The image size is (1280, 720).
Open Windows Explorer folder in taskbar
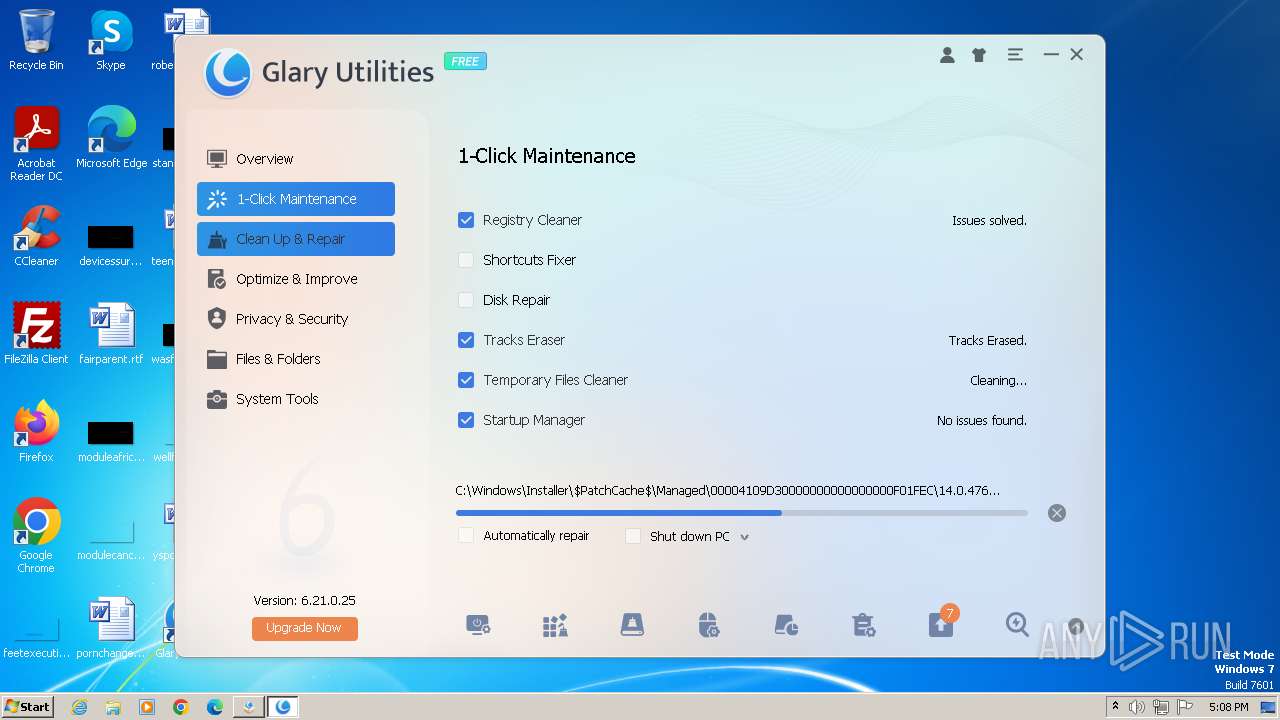click(x=113, y=707)
